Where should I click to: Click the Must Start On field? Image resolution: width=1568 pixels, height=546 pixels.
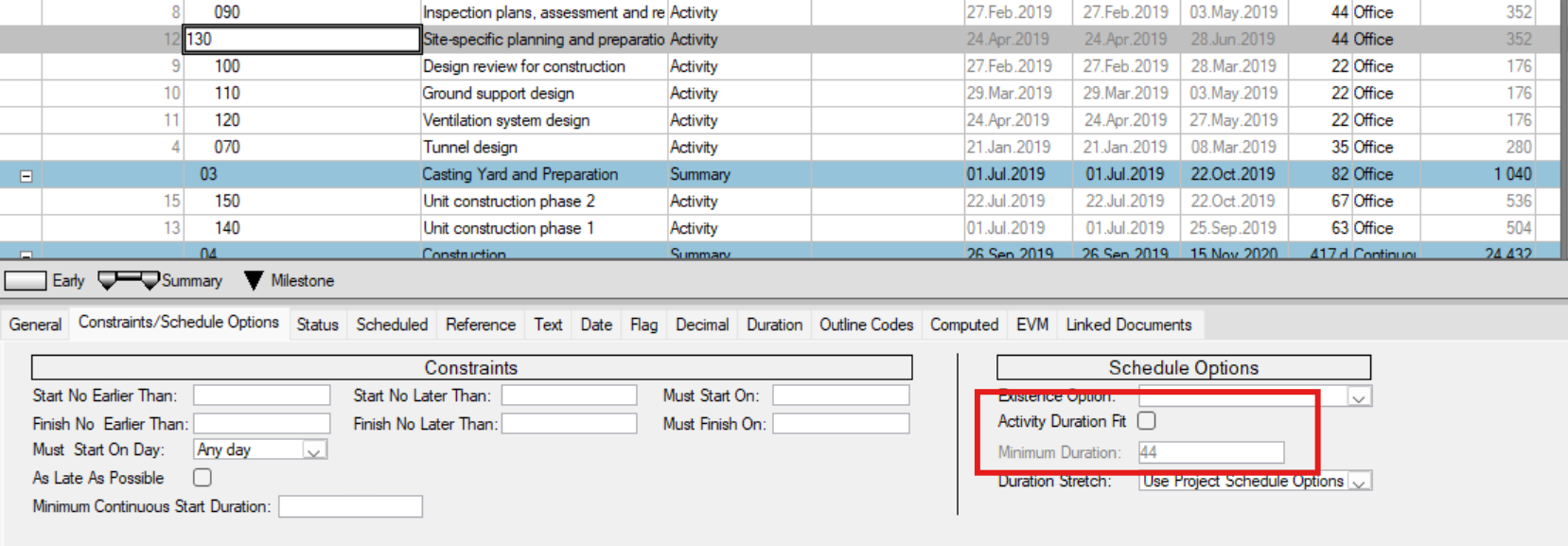(x=841, y=396)
